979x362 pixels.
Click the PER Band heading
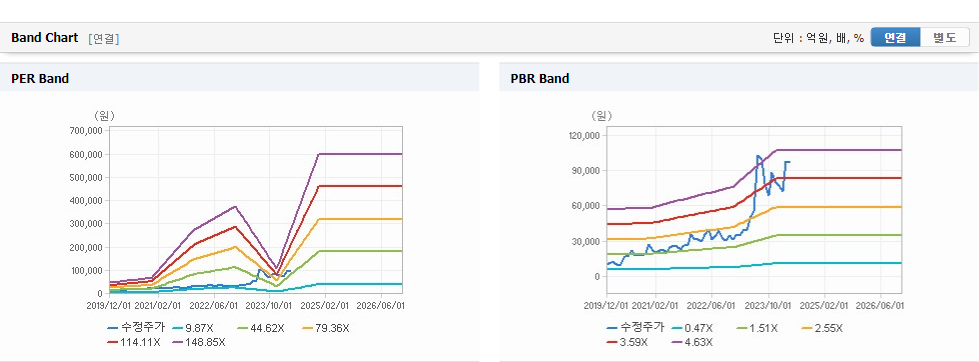[40, 79]
